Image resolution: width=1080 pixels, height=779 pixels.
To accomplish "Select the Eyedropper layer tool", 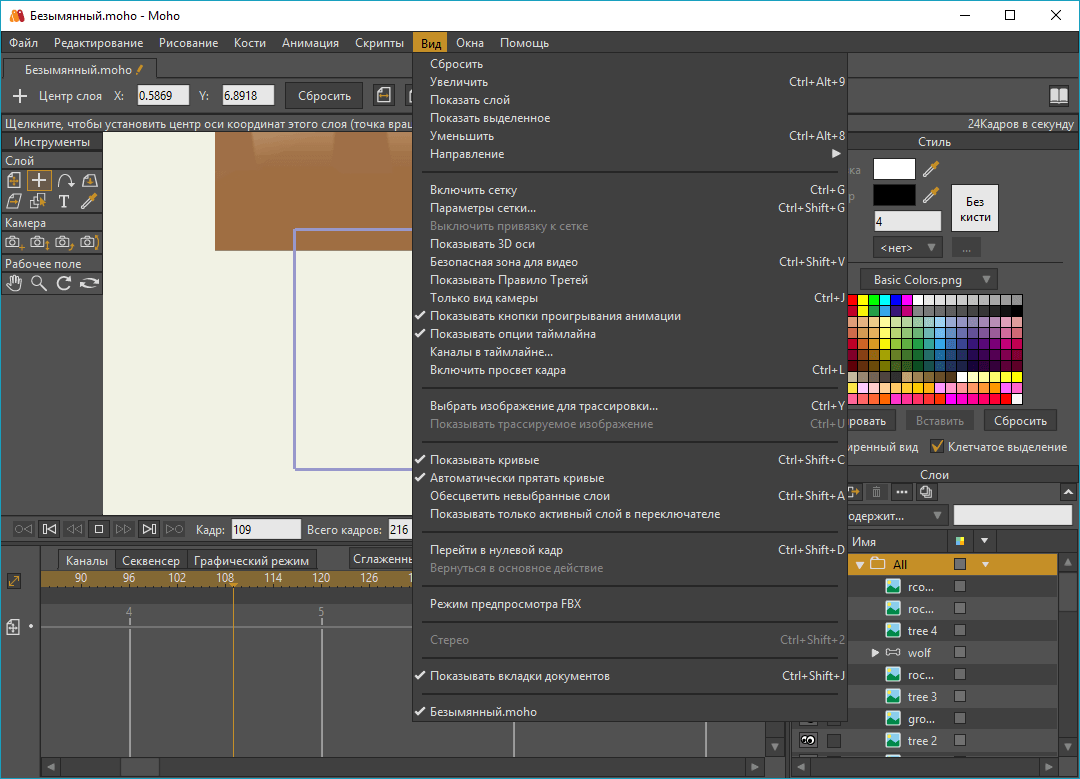I will click(89, 201).
